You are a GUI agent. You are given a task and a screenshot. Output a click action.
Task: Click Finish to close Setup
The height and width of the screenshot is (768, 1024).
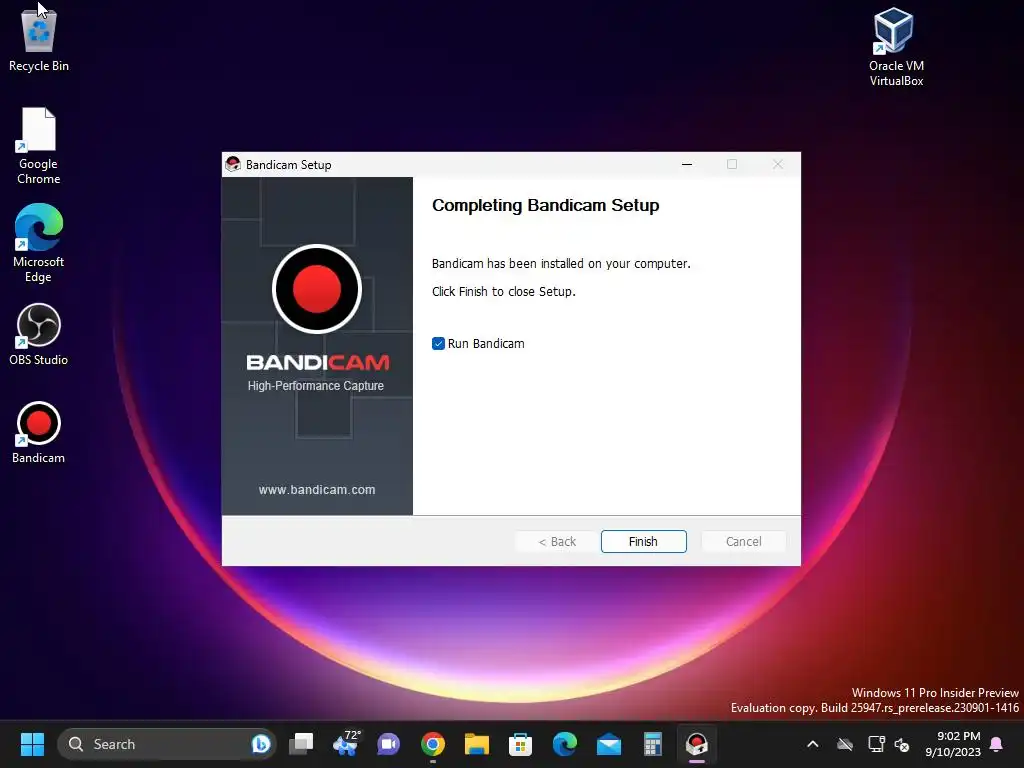pyautogui.click(x=643, y=541)
